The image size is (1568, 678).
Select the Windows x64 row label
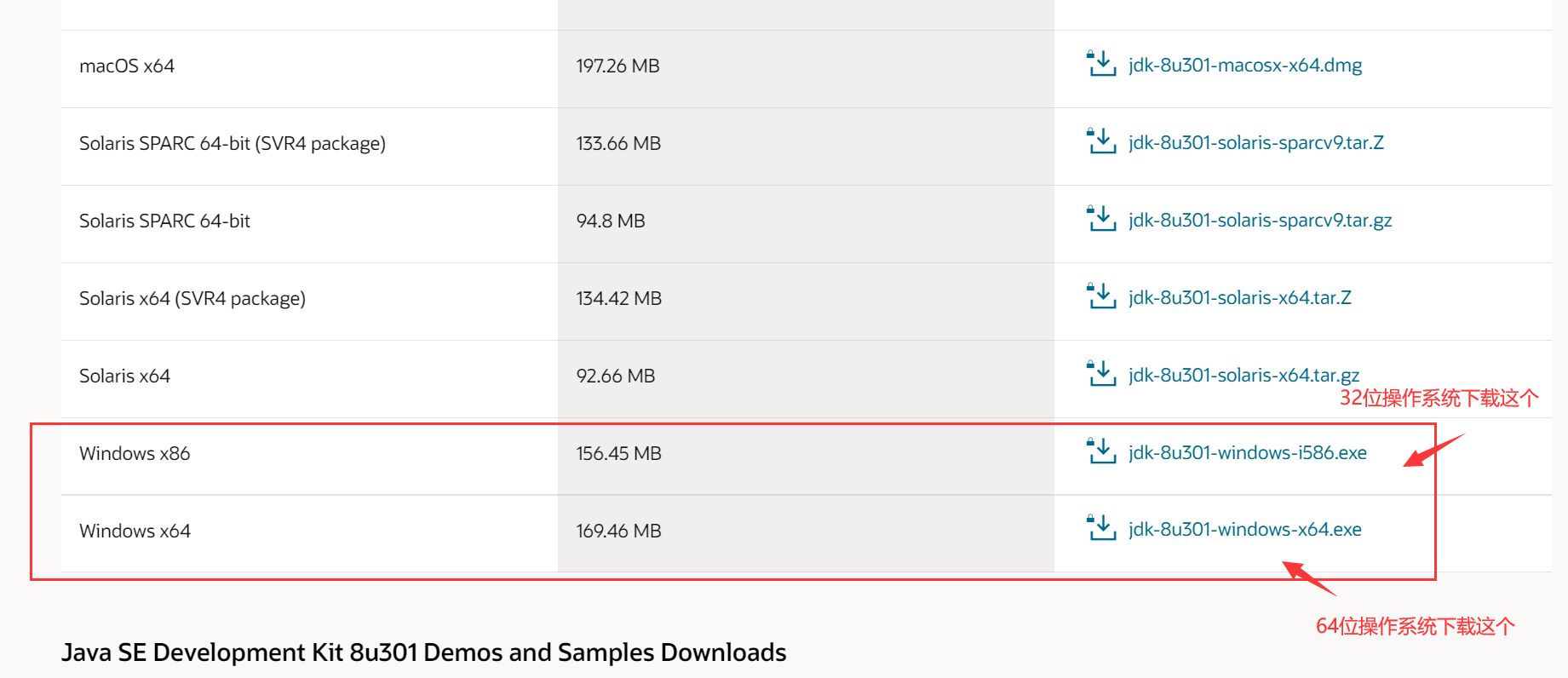coord(135,531)
